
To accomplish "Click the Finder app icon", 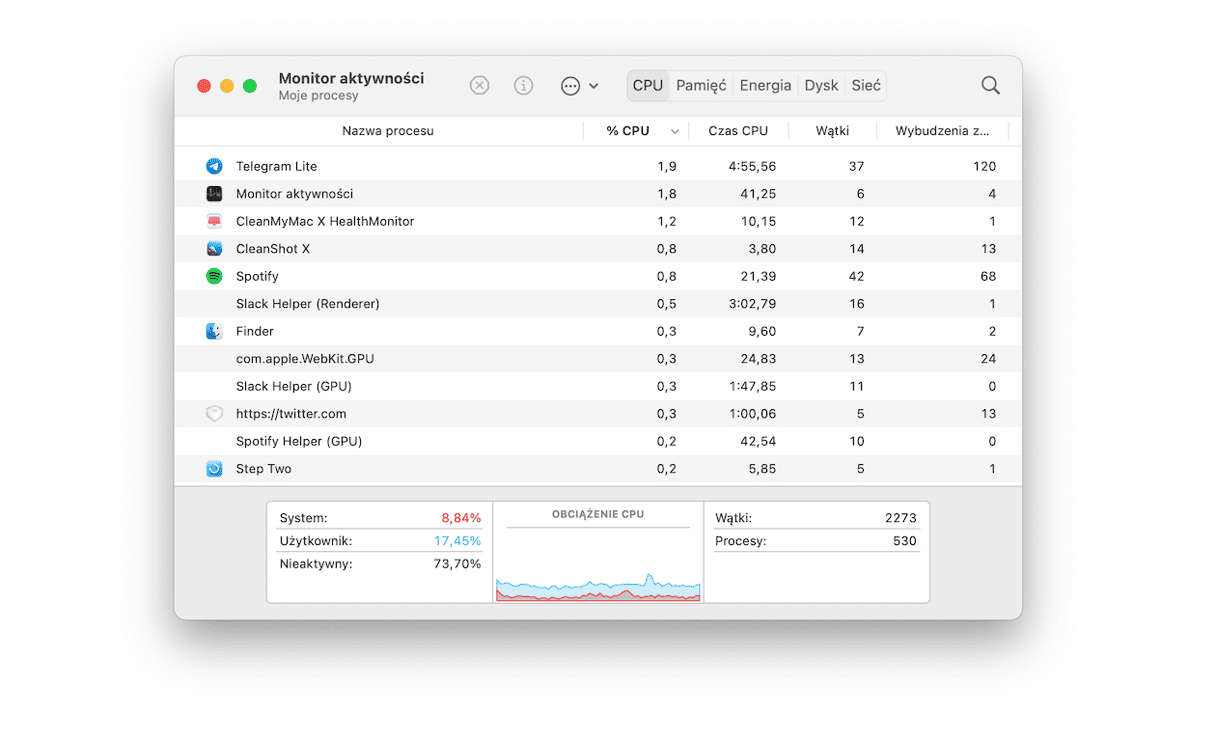I will pyautogui.click(x=214, y=331).
